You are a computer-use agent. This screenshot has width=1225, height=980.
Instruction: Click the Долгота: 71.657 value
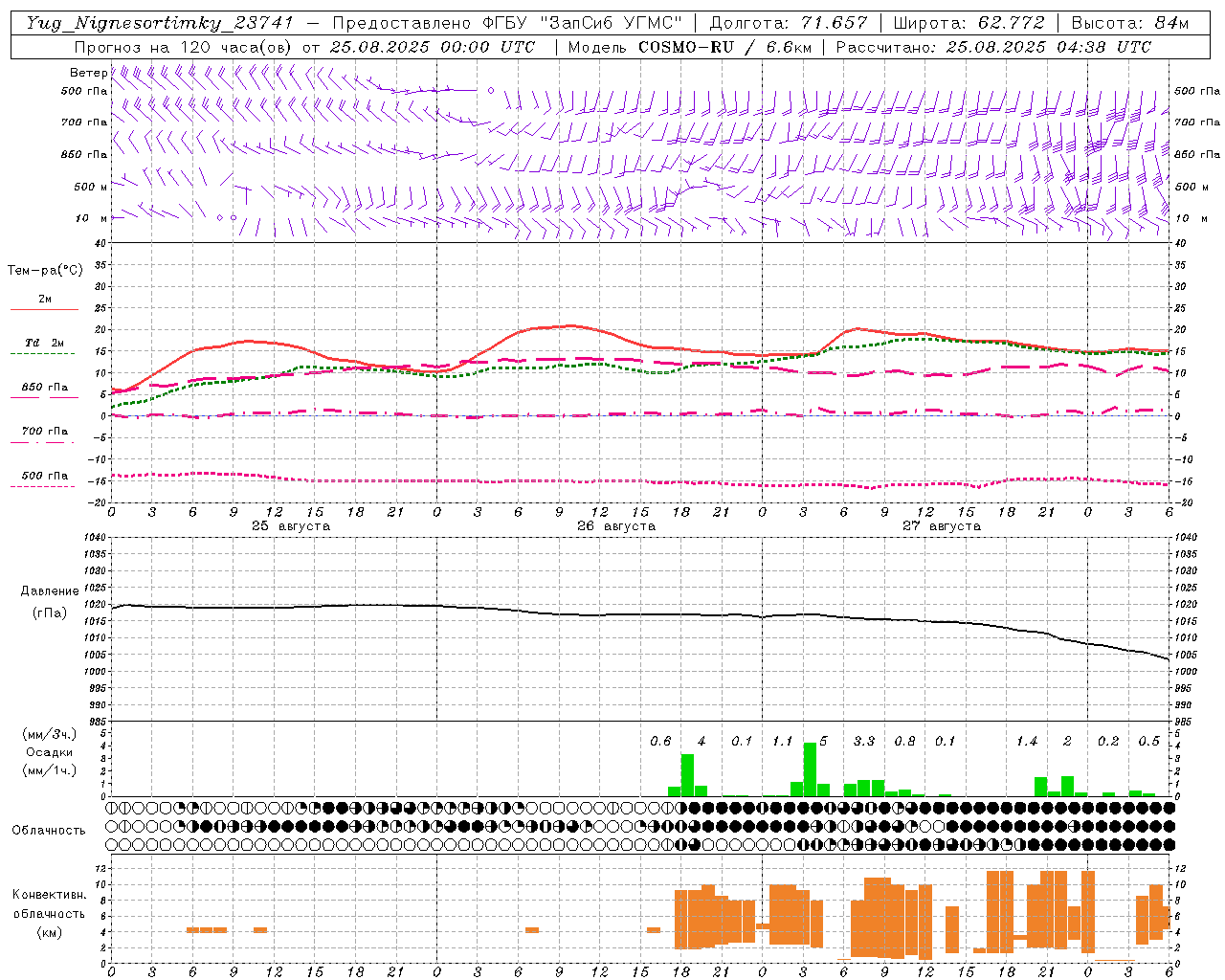click(x=789, y=23)
